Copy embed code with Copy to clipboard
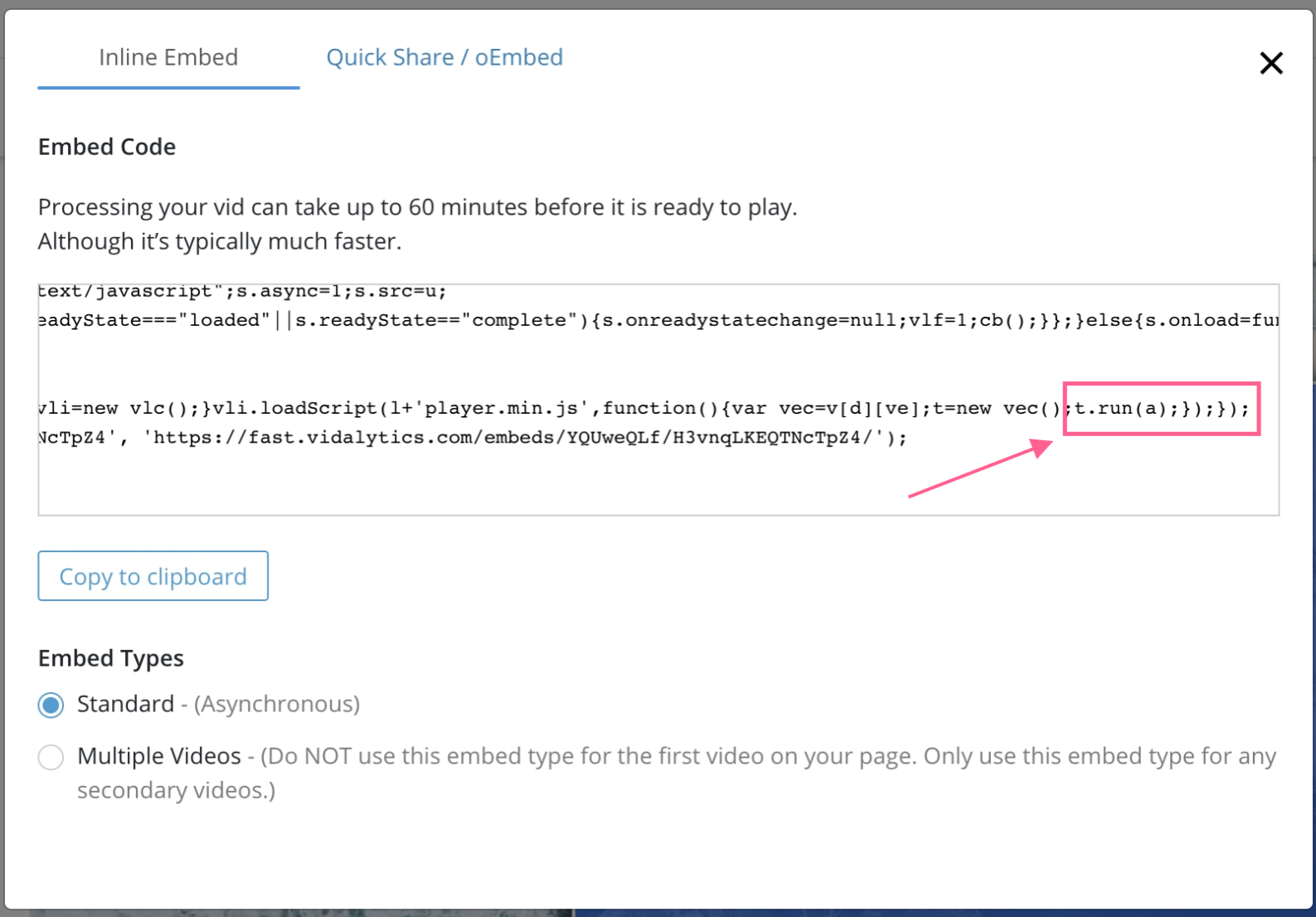Screen dimensions: 1316x917 [x=153, y=576]
